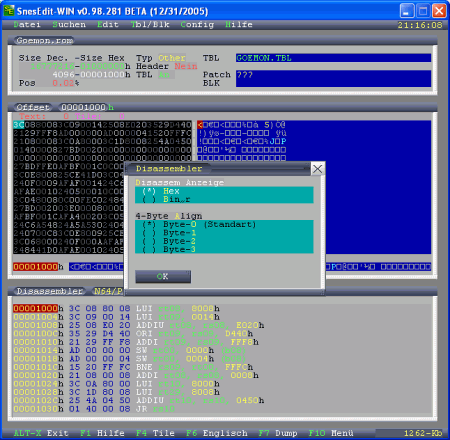Choose Byte-3 alignment option
This screenshot has width=450, height=440.
[169, 249]
